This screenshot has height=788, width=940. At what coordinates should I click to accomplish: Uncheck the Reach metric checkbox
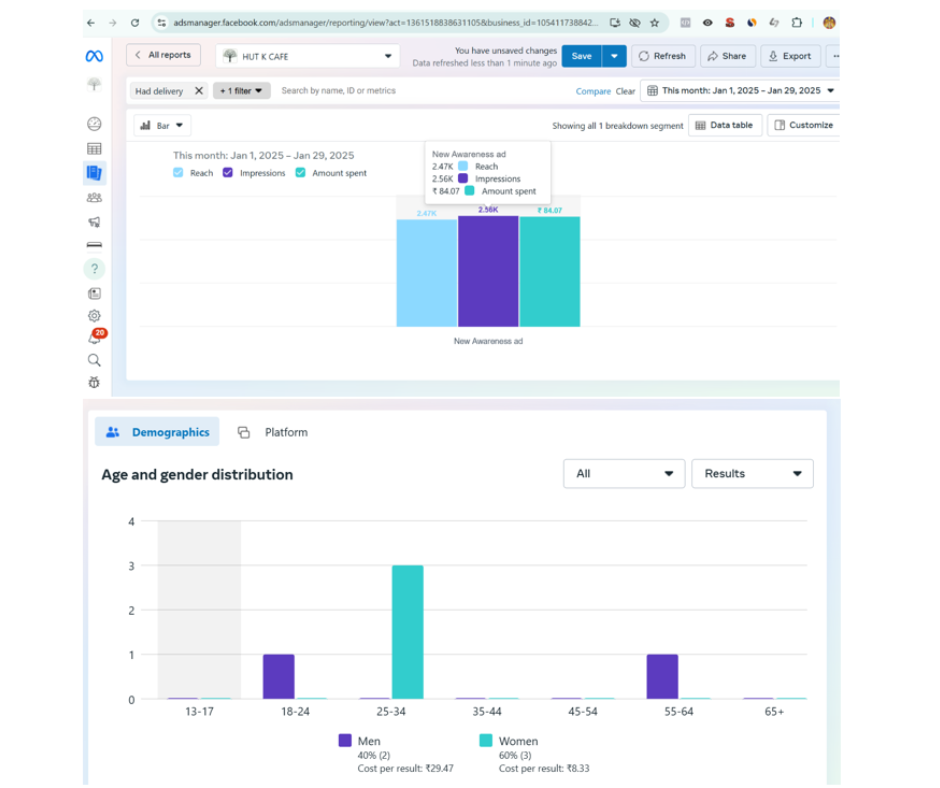click(178, 173)
